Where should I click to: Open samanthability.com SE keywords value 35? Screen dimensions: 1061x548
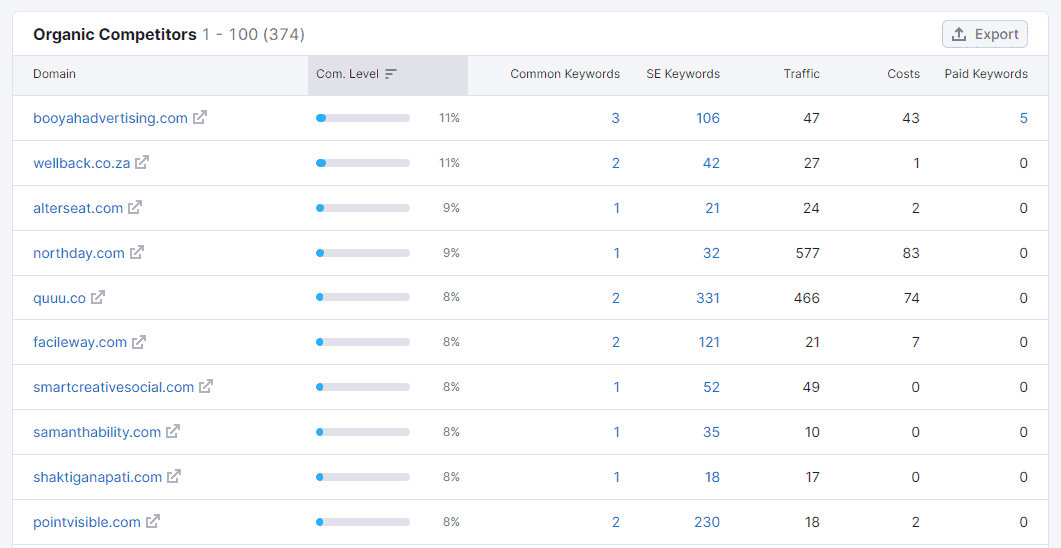pyautogui.click(x=711, y=432)
